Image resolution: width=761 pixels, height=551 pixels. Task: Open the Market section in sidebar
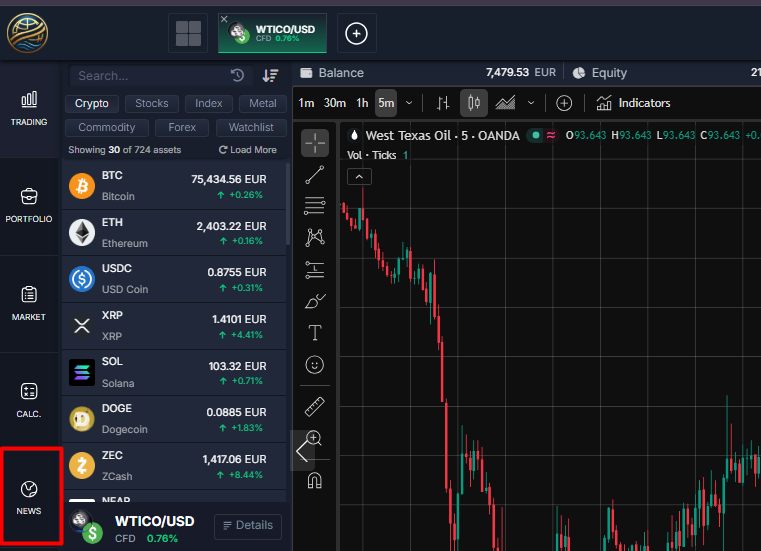(29, 304)
